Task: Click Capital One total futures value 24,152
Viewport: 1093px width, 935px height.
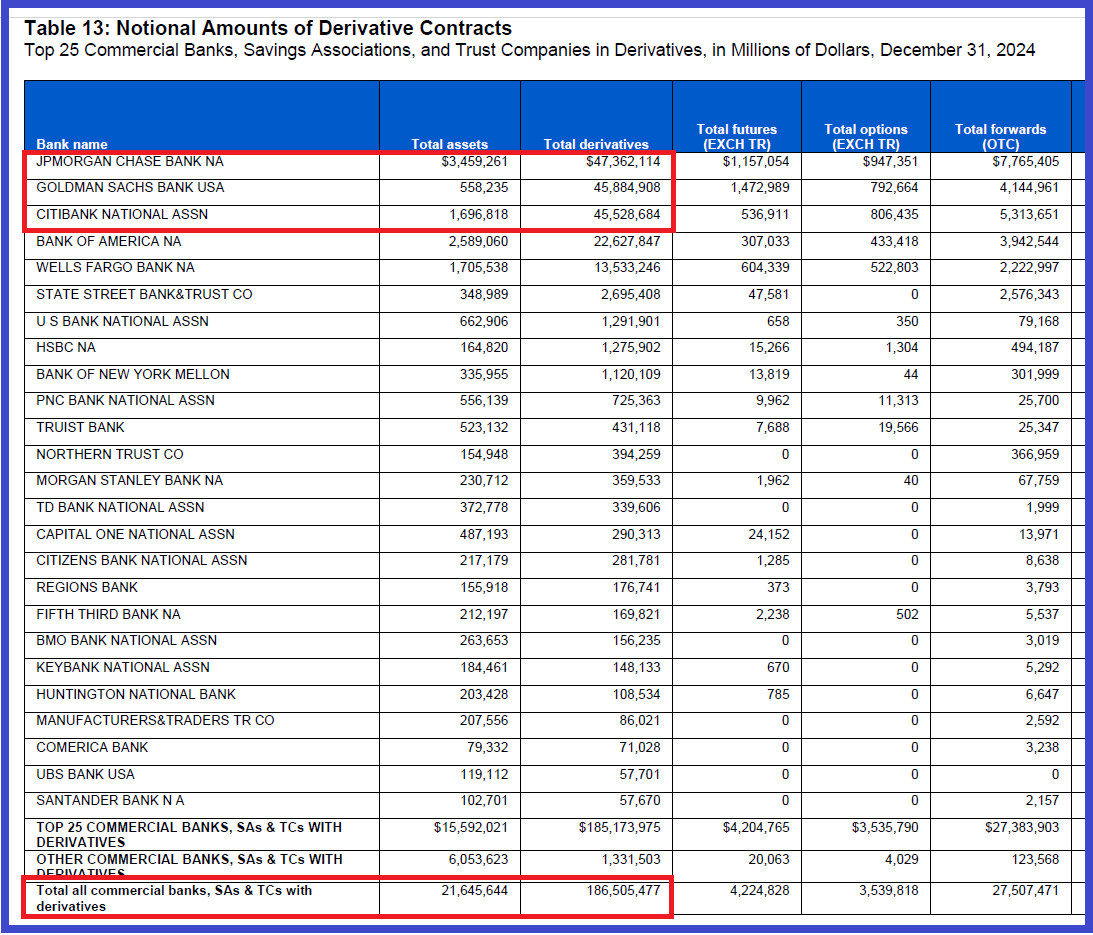Action: (x=769, y=534)
